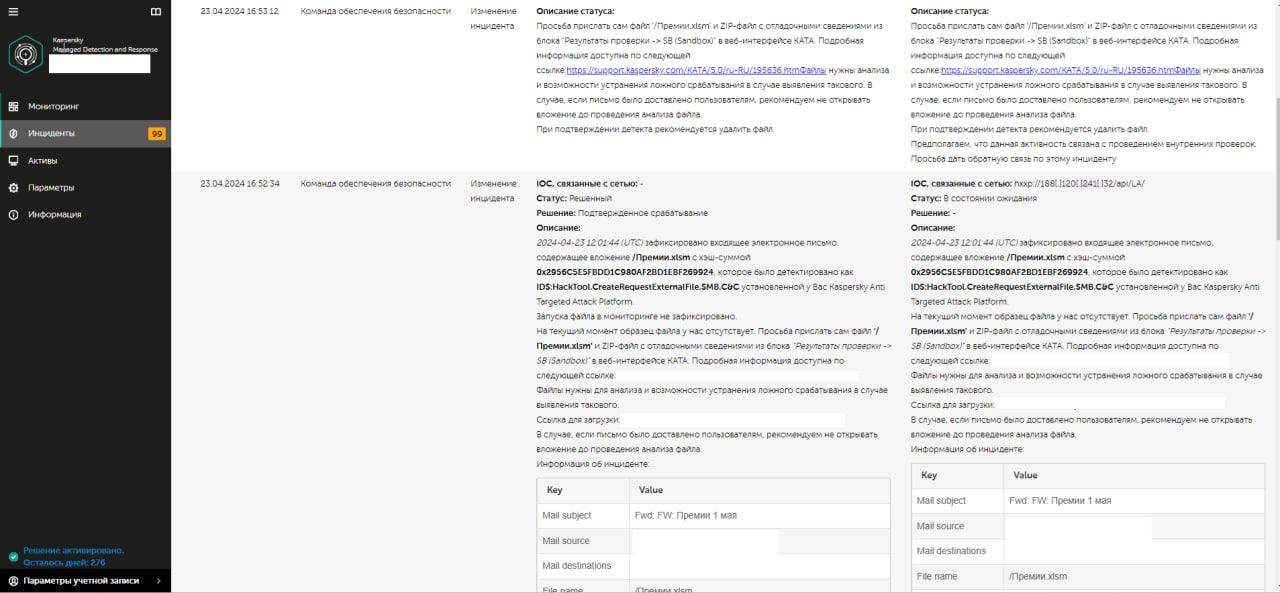Click Mail destinations cell in right table
This screenshot has width=1280, height=593.
(958, 551)
